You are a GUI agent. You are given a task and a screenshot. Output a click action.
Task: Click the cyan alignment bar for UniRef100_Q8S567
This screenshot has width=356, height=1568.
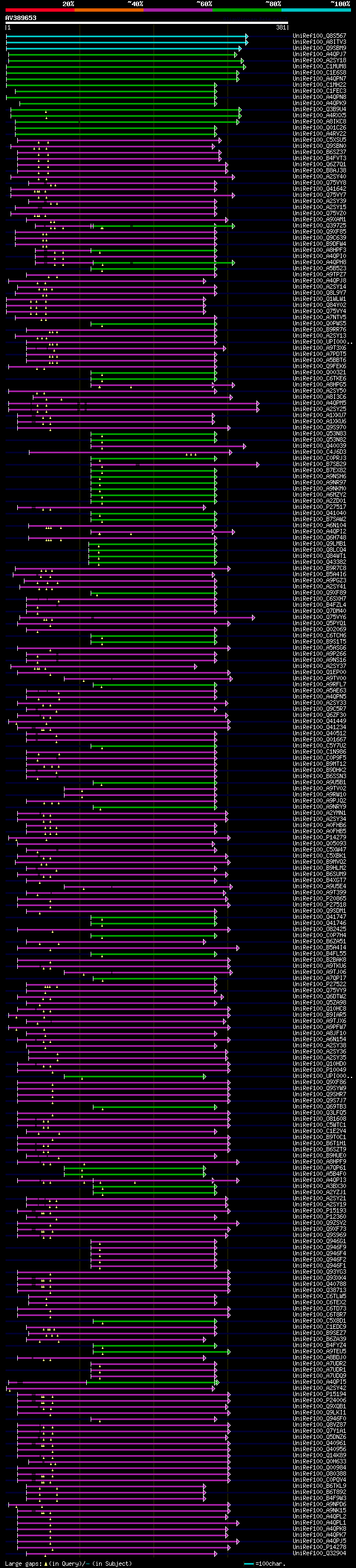coord(127,36)
